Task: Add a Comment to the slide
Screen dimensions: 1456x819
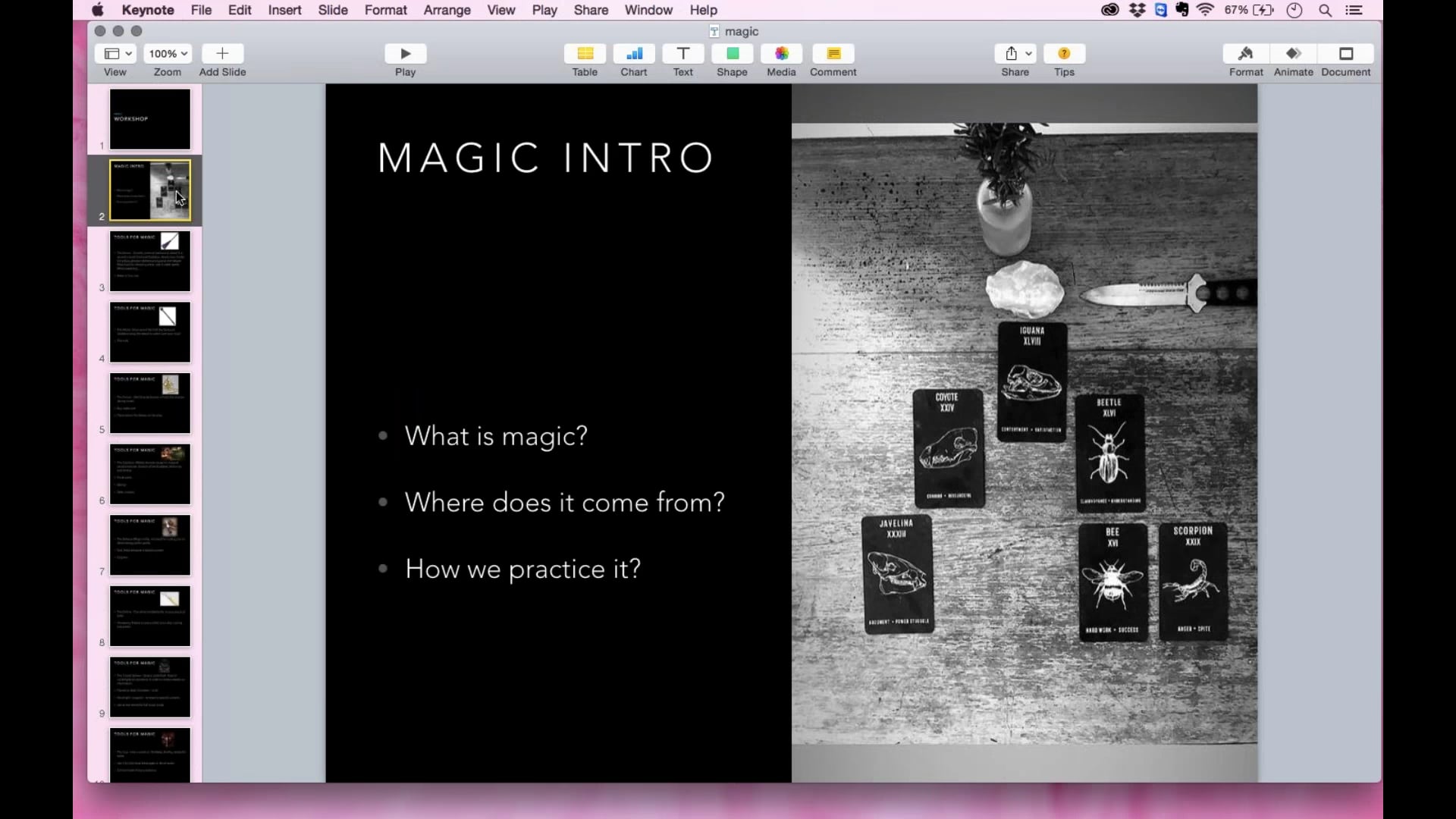Action: click(x=833, y=54)
